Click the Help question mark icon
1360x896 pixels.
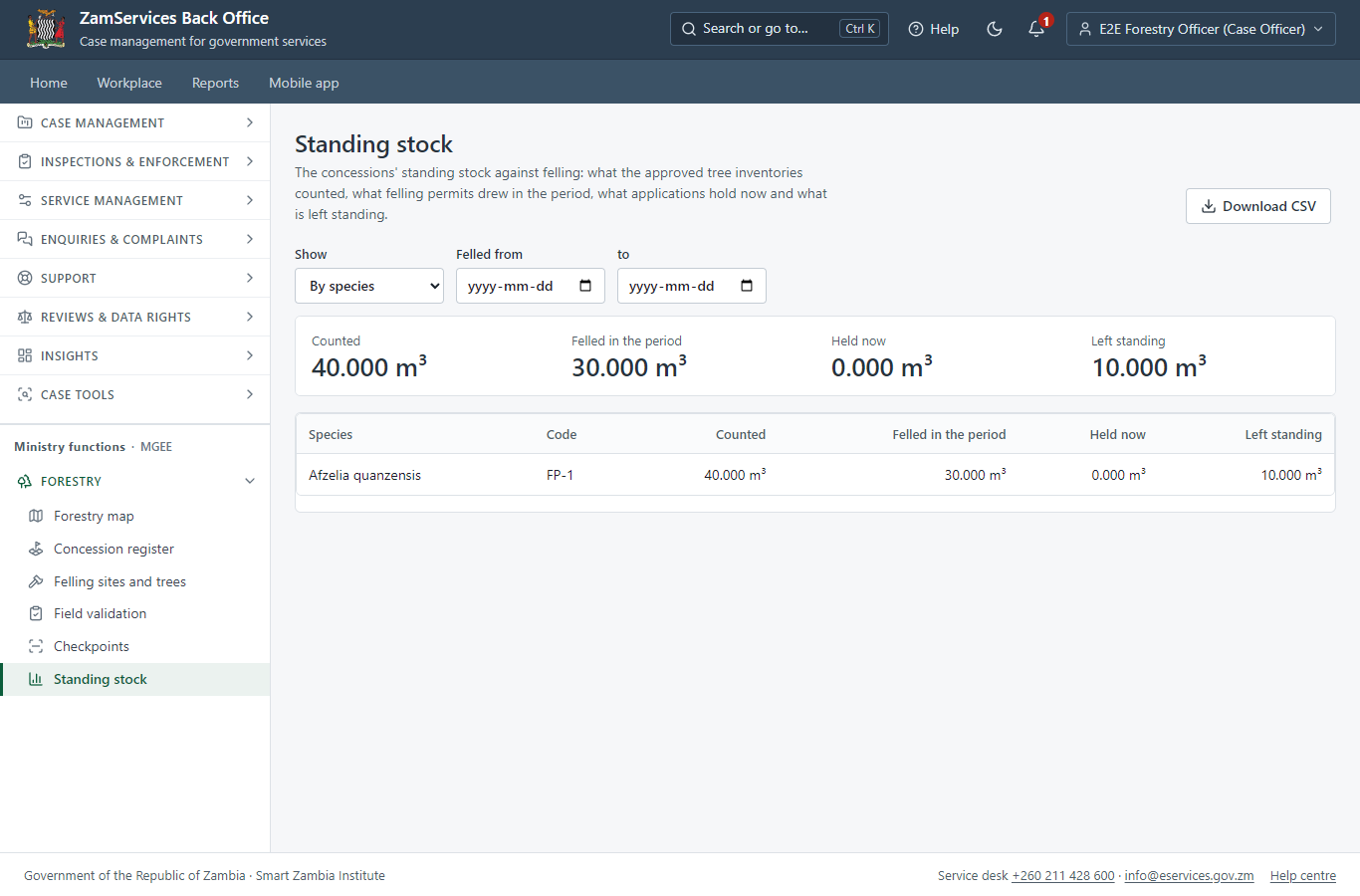click(x=916, y=29)
